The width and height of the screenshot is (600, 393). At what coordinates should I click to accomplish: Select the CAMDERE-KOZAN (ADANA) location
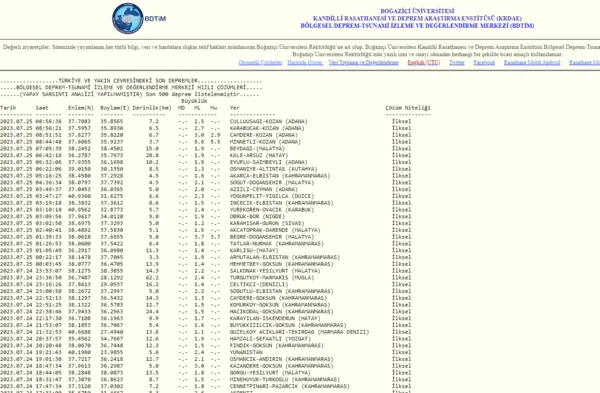pos(264,135)
